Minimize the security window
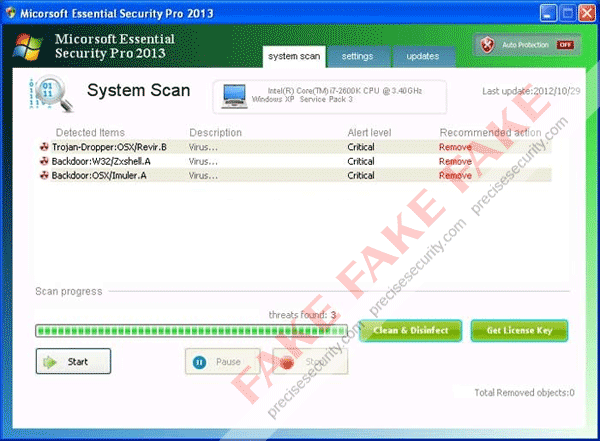This screenshot has width=600, height=441. (548, 13)
